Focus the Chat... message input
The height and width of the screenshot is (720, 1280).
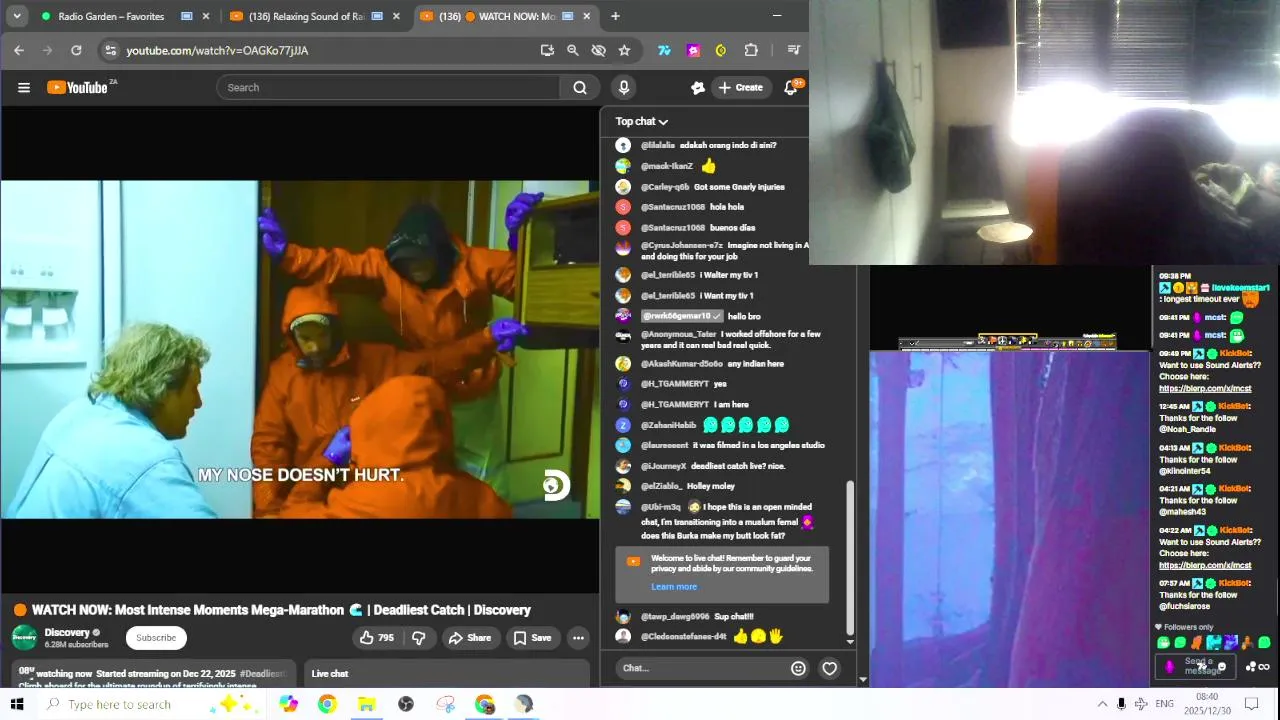[703, 668]
